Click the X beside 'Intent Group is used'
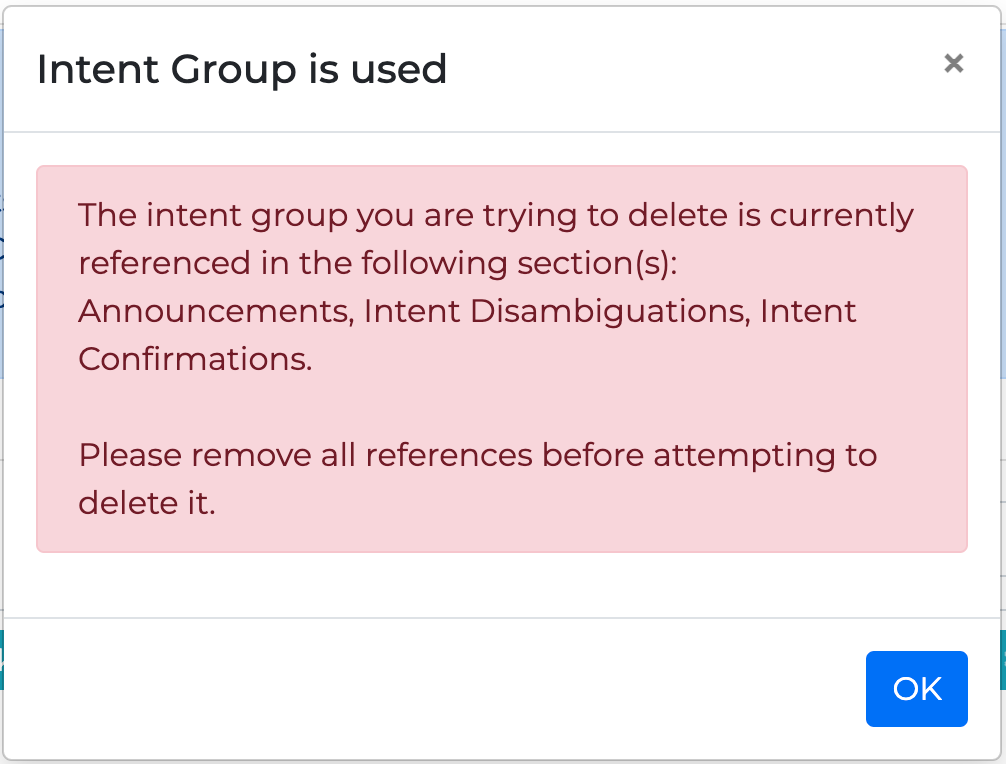The width and height of the screenshot is (1006, 764). [953, 63]
